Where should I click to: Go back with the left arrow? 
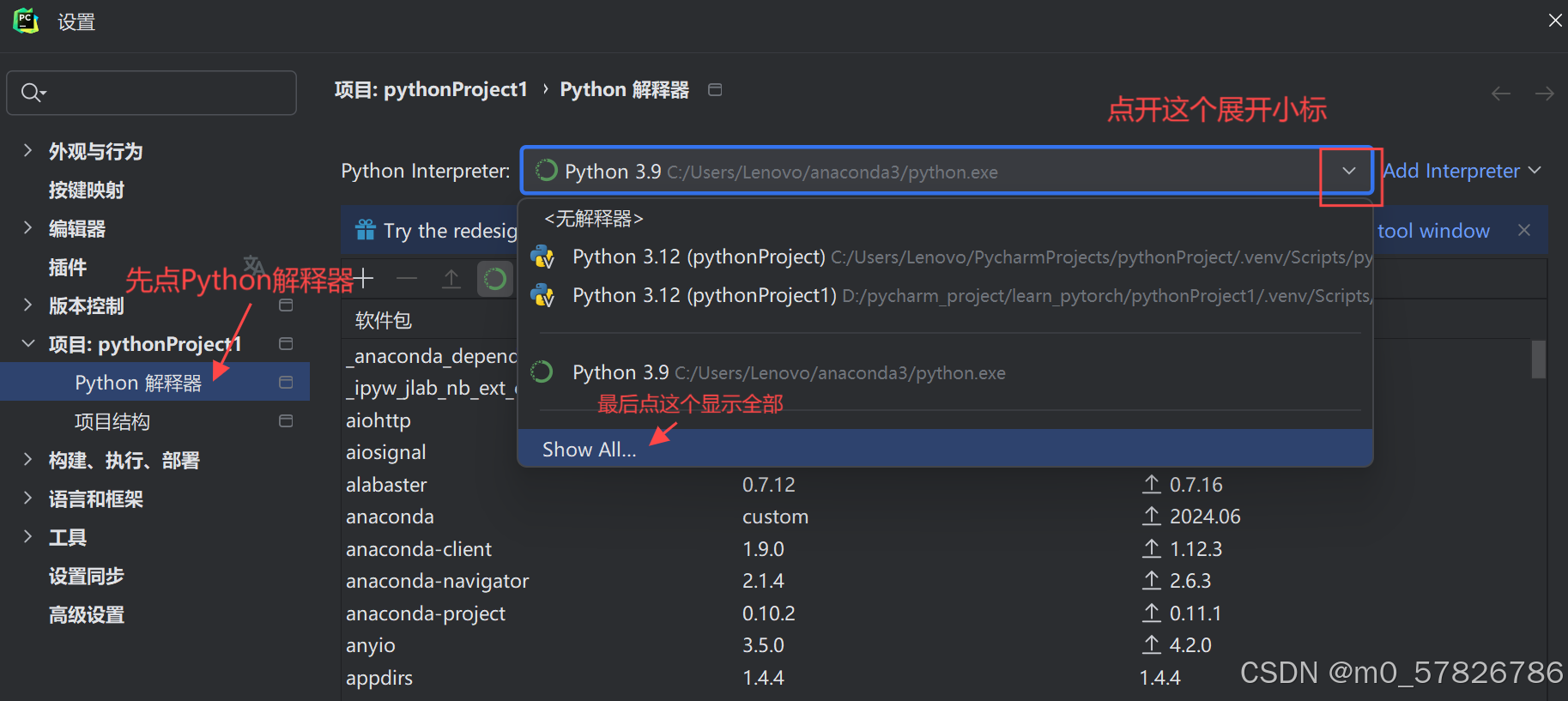click(1501, 93)
